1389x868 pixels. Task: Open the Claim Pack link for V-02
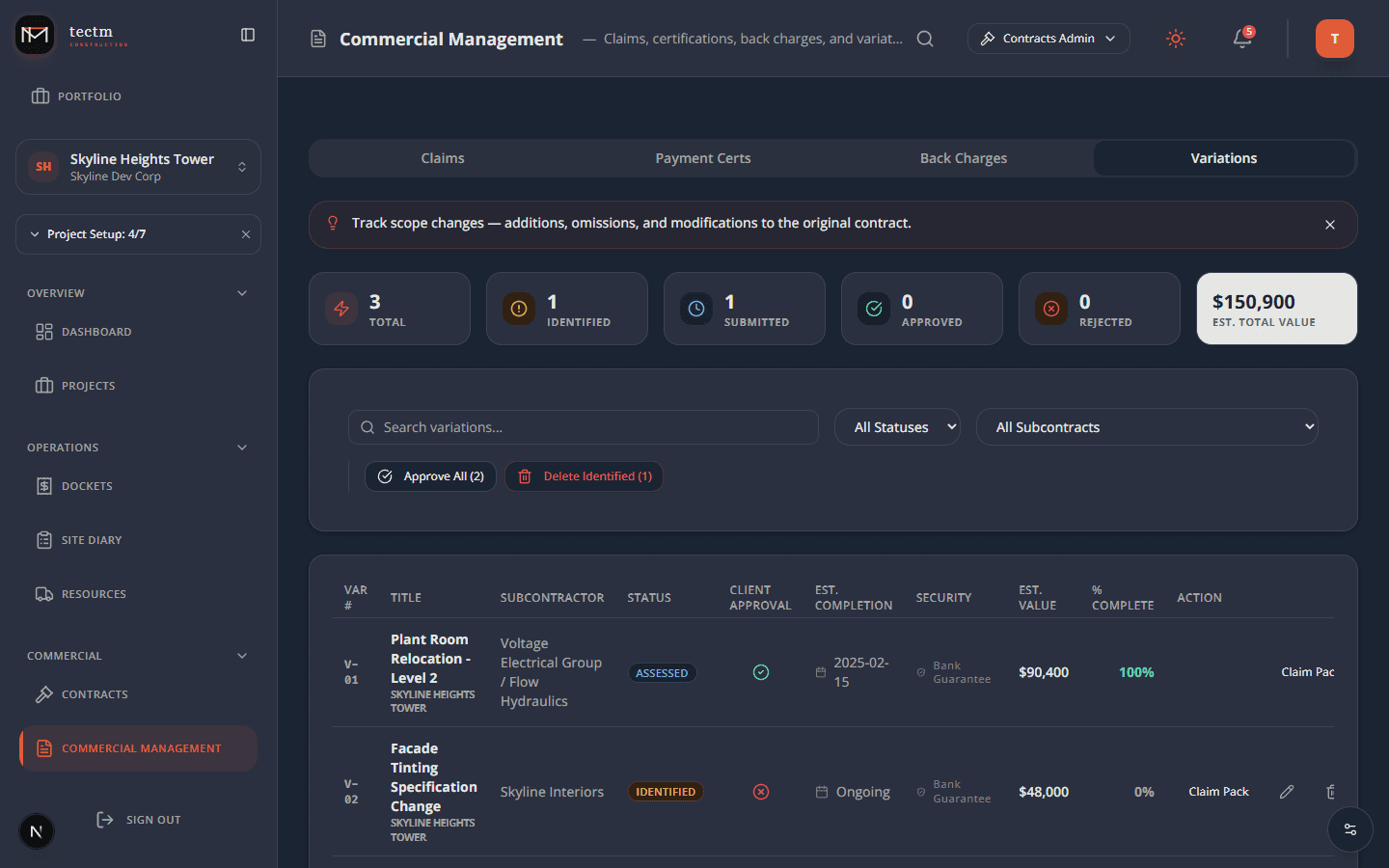(1218, 791)
